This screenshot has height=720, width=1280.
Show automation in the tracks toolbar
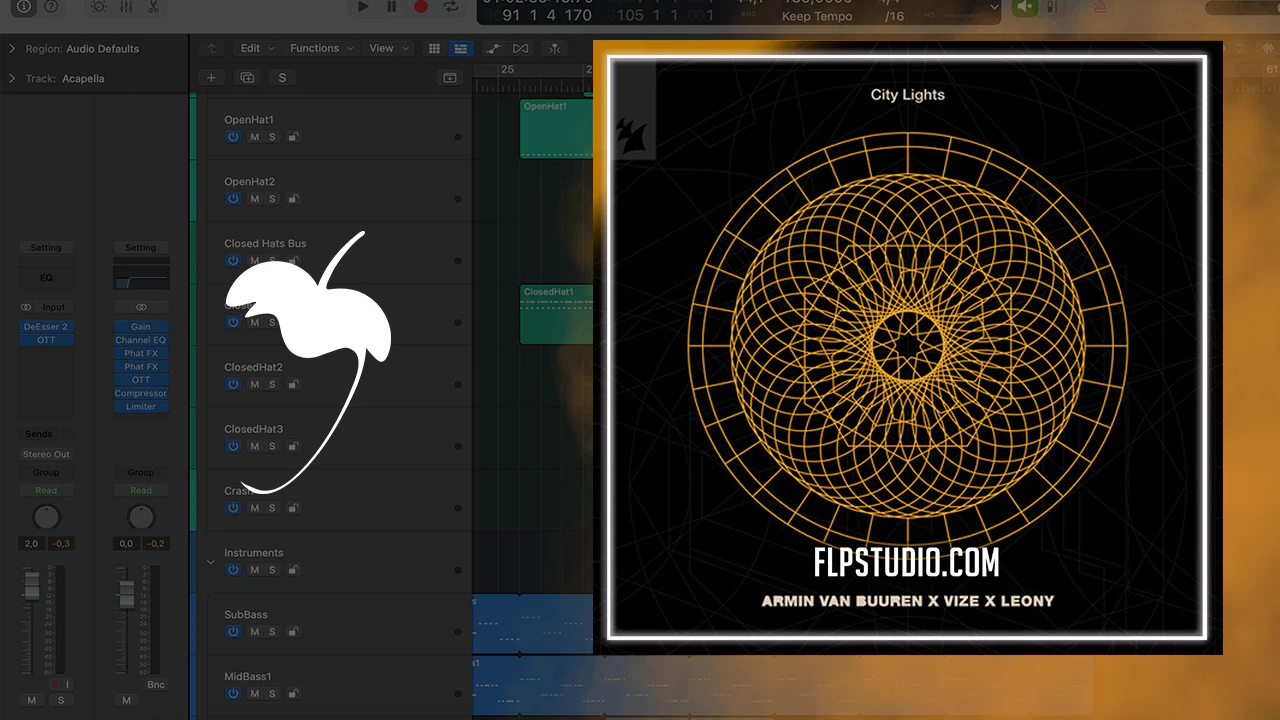tap(493, 48)
